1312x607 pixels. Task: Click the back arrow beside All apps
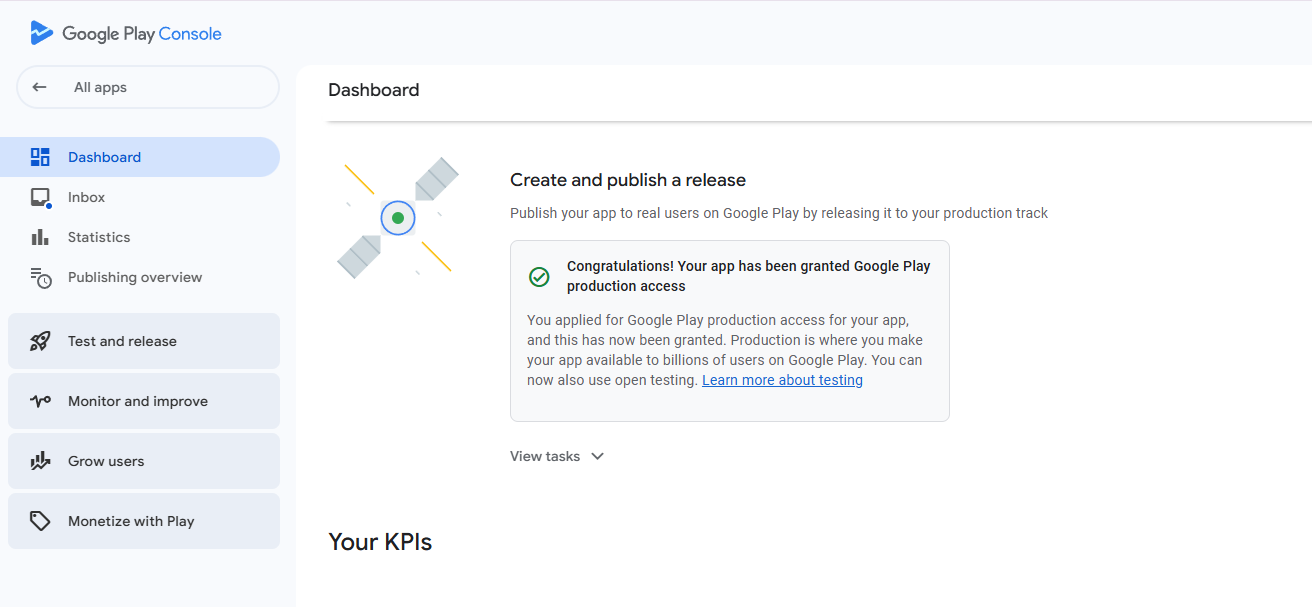[x=40, y=86]
